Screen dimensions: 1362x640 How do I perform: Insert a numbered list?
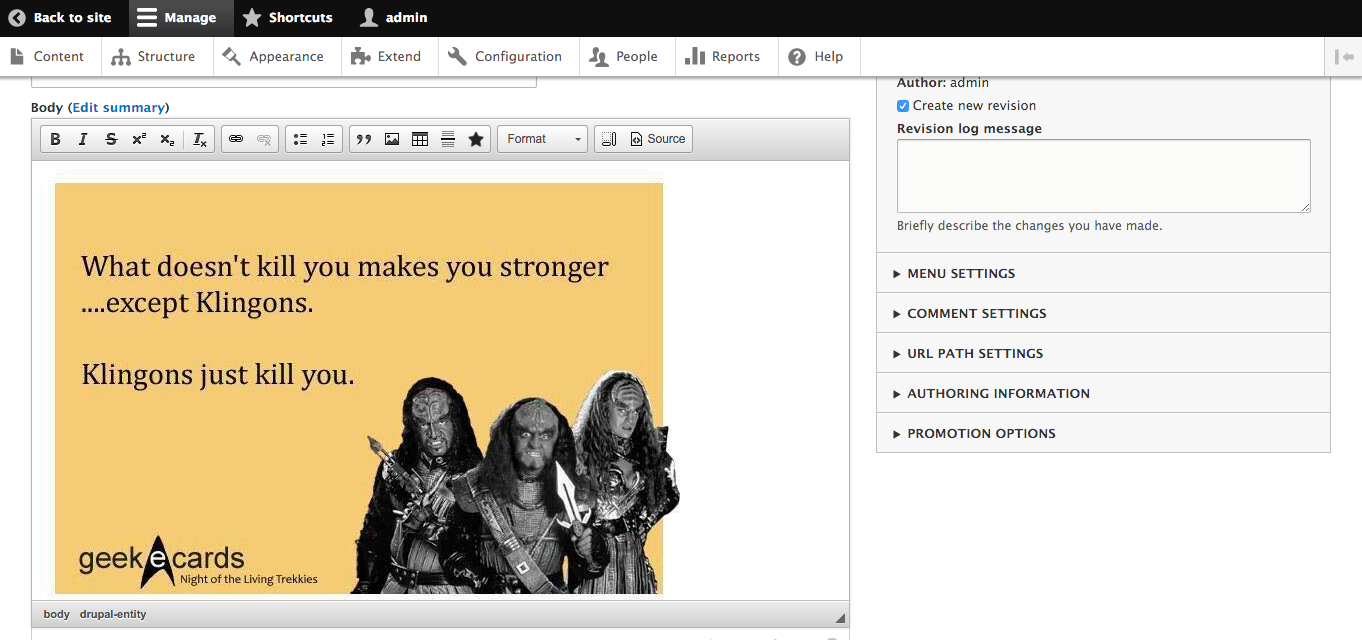click(x=328, y=139)
